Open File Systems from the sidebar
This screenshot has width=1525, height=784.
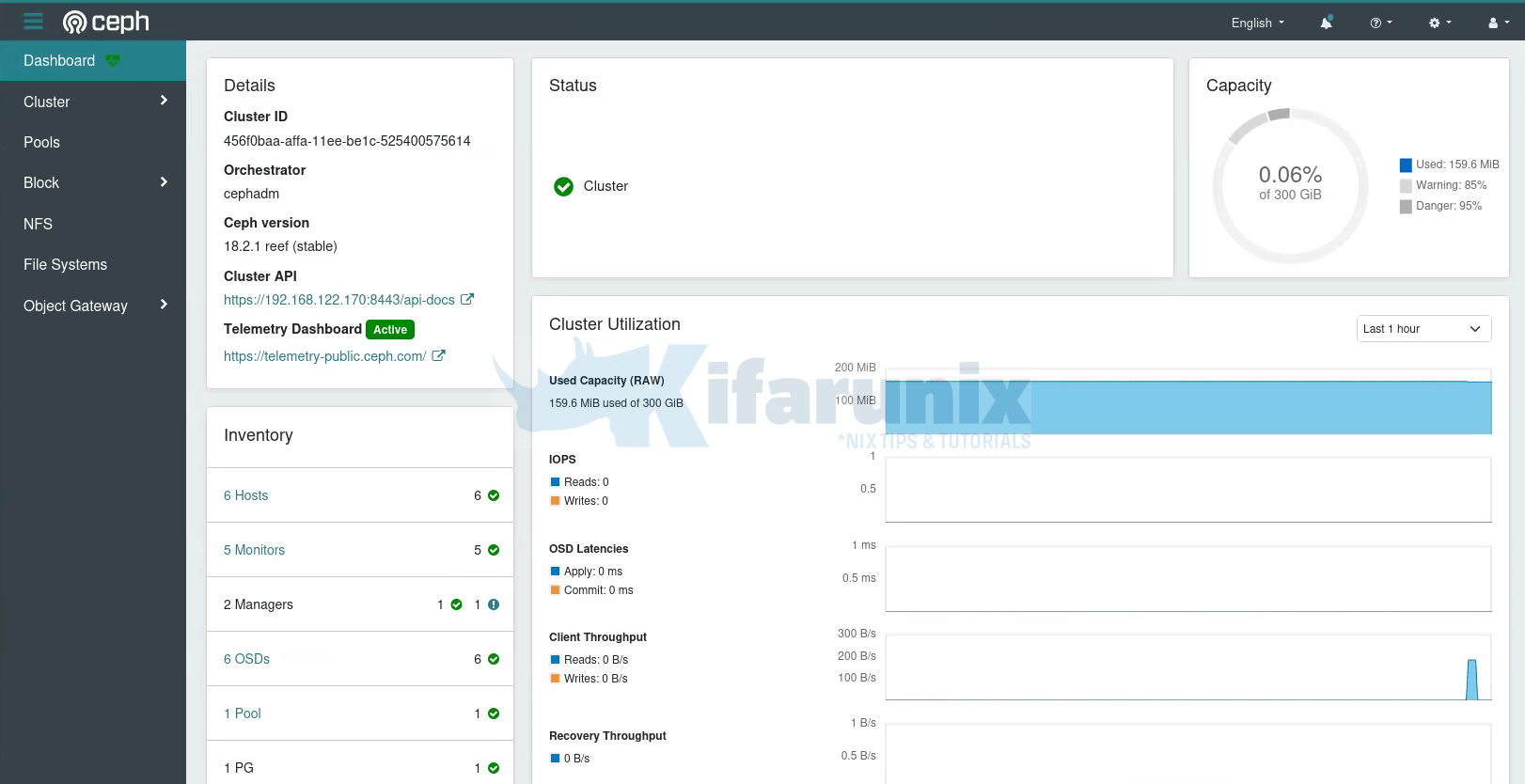click(x=65, y=264)
